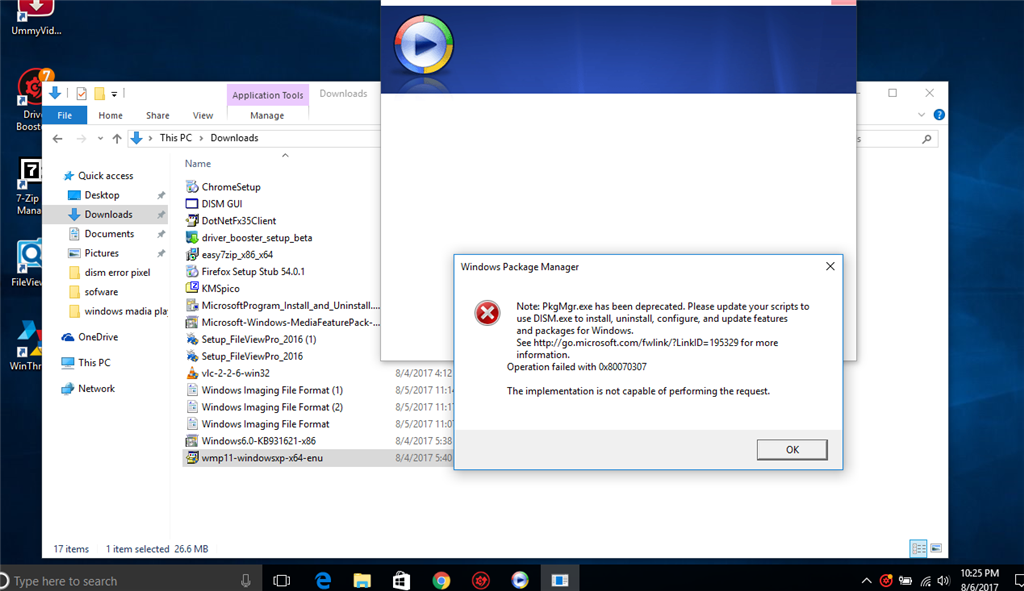
Task: Select Windows Imaging File Format (2)
Action: (x=272, y=407)
